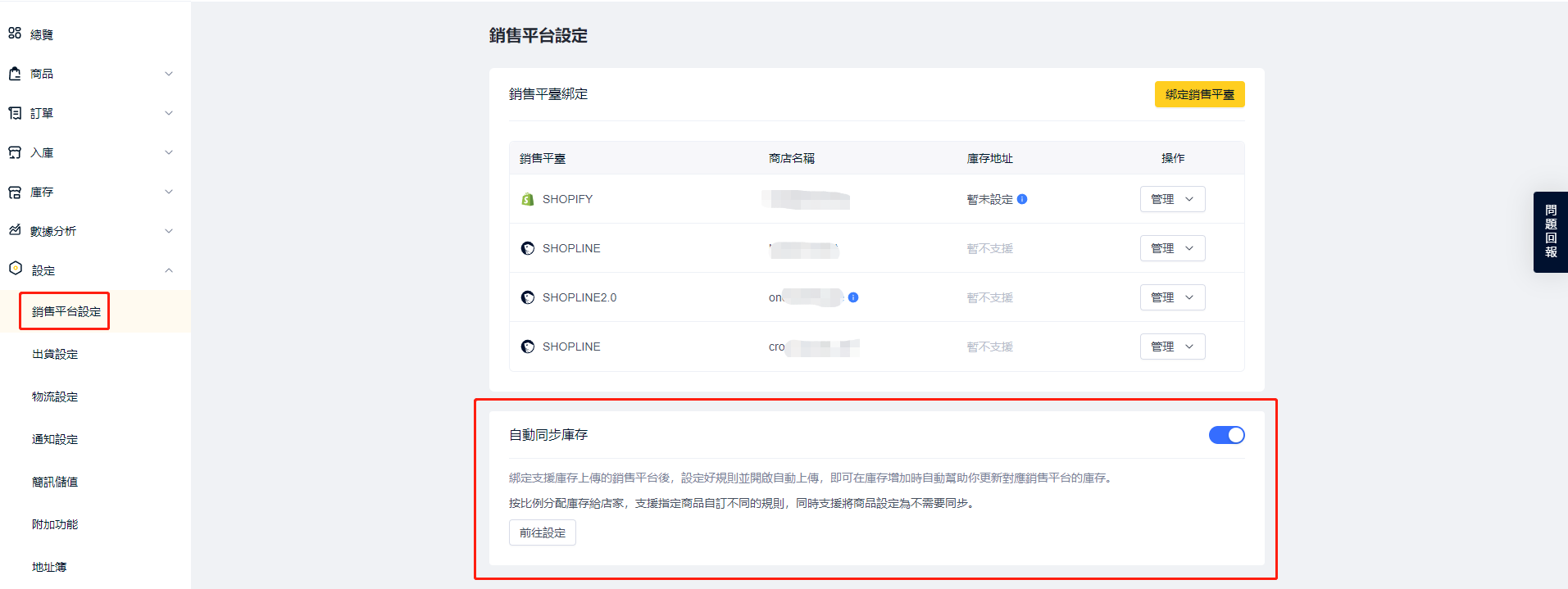Open the 問題回報 feedback side tab
The height and width of the screenshot is (589, 1568).
click(1550, 232)
